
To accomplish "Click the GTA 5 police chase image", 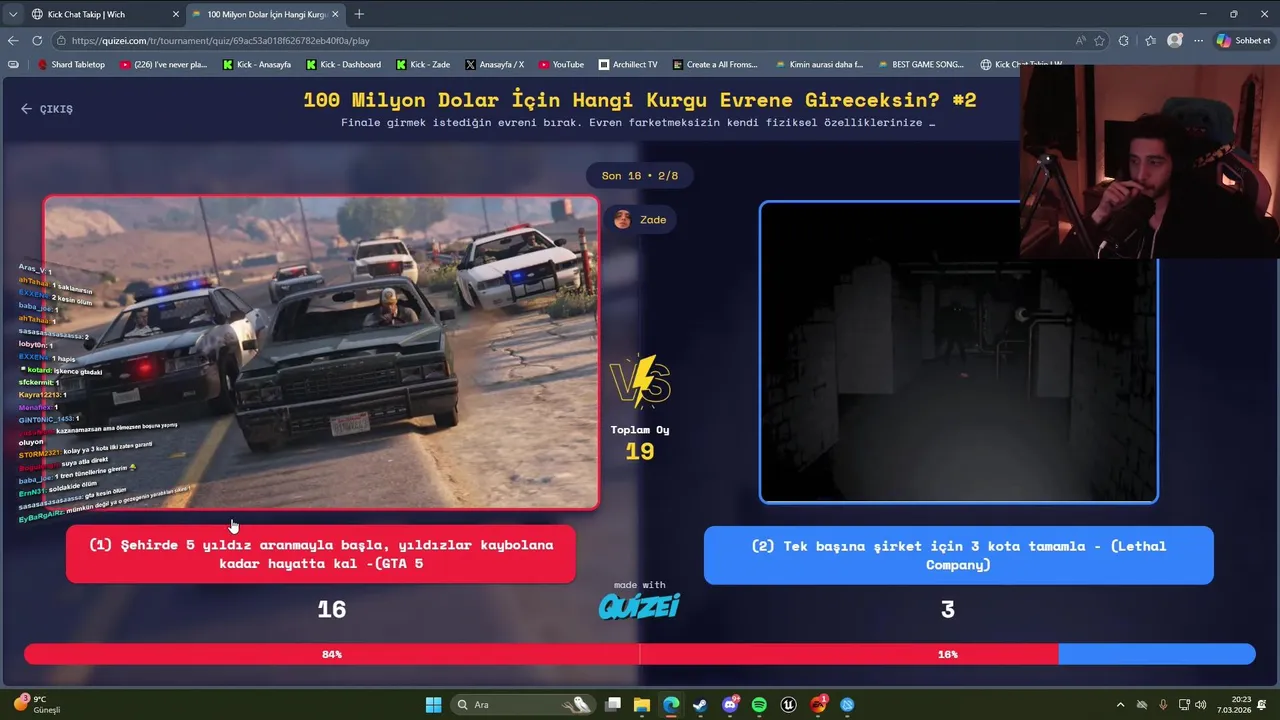I will (321, 352).
